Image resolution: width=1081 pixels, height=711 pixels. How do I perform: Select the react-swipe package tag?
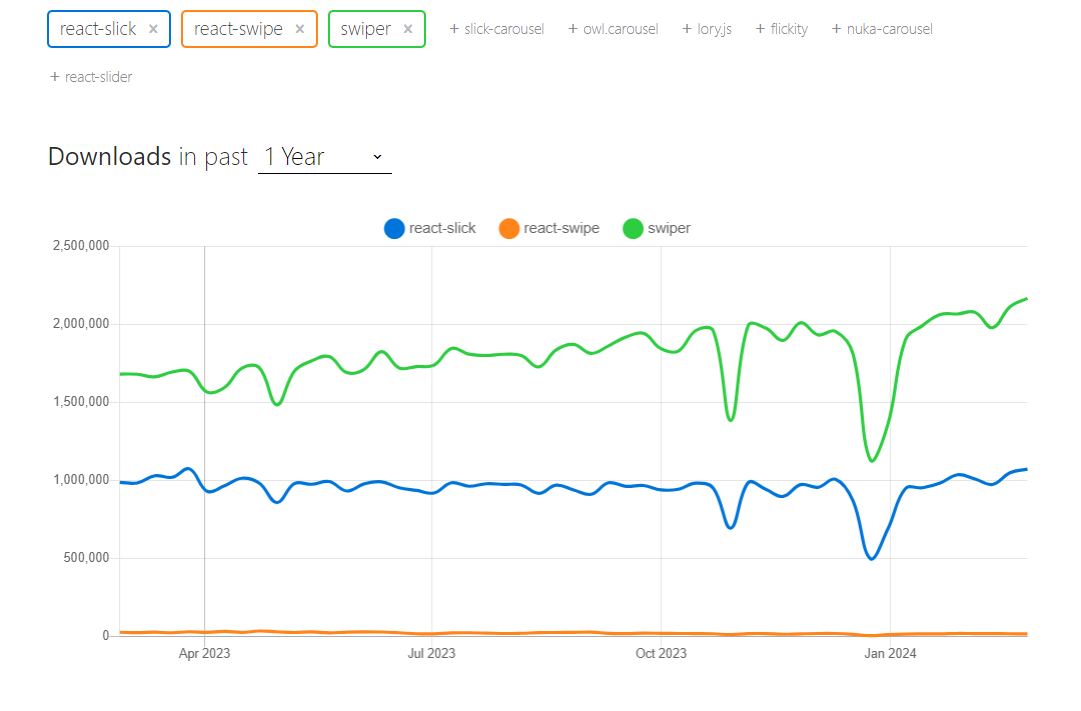tap(250, 29)
